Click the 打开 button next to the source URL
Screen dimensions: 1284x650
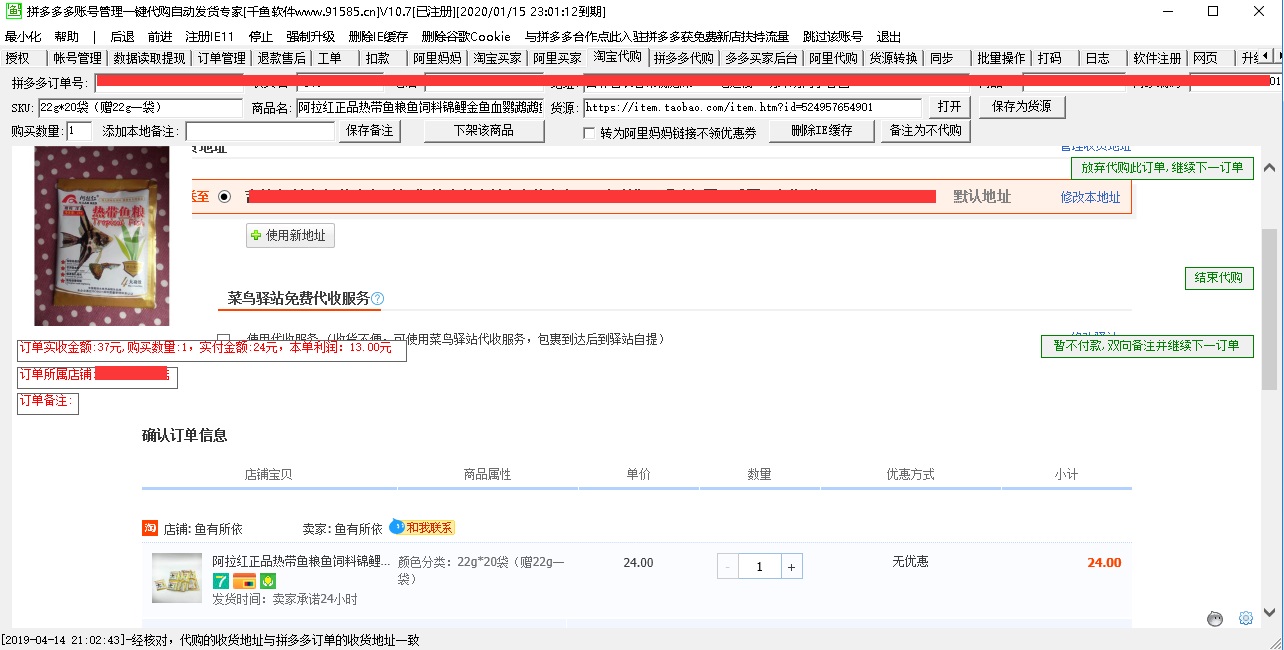pos(949,107)
